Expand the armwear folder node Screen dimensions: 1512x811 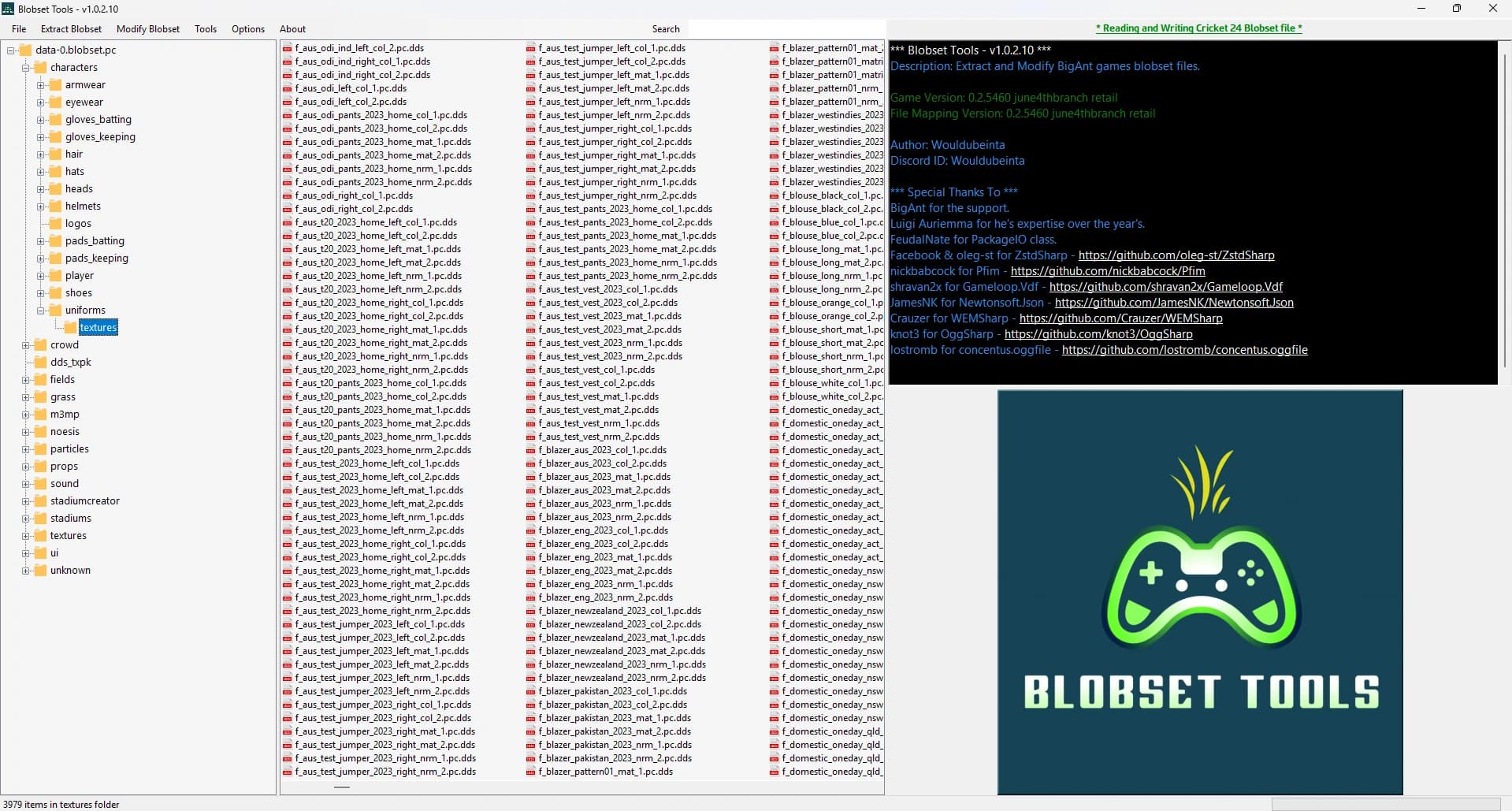tap(41, 85)
